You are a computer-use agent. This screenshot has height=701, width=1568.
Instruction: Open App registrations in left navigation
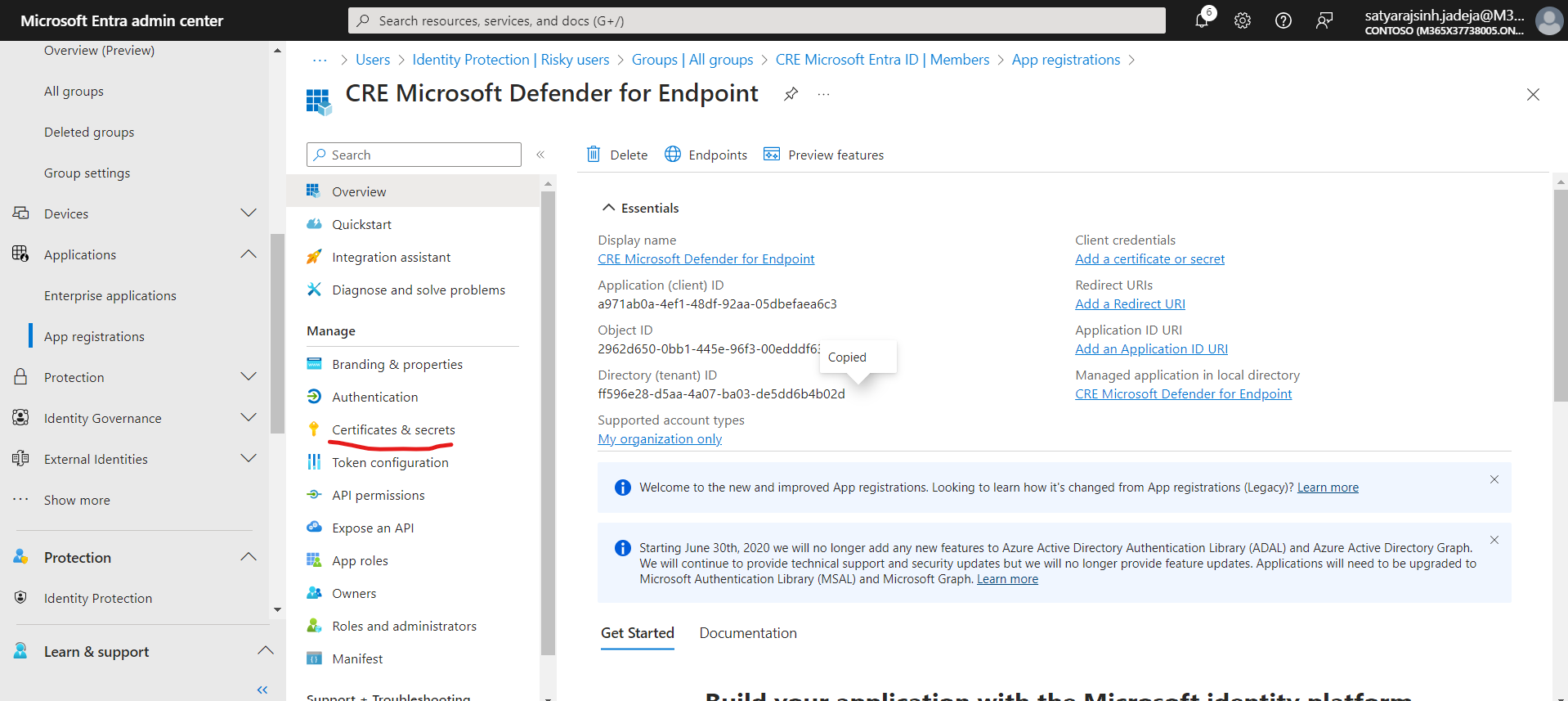point(94,336)
